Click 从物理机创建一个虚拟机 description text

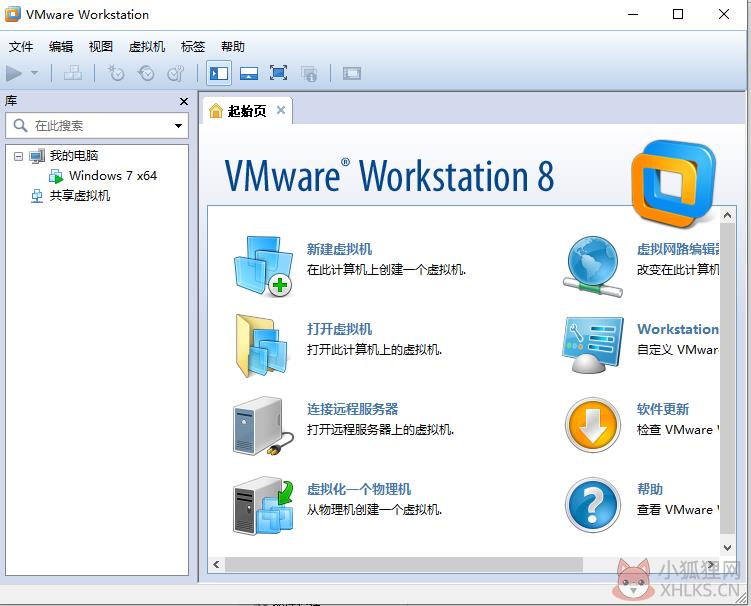374,510
